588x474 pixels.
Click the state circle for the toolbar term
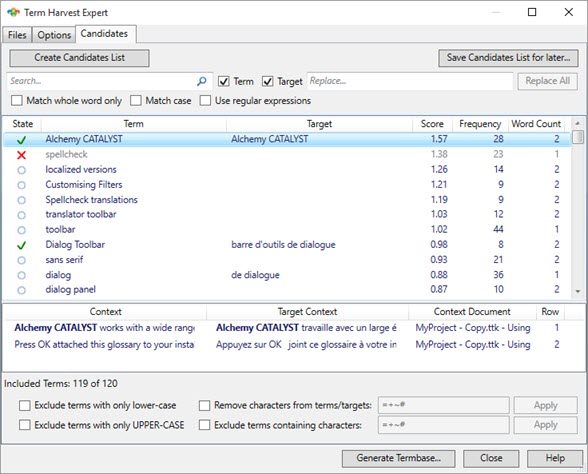pyautogui.click(x=21, y=230)
